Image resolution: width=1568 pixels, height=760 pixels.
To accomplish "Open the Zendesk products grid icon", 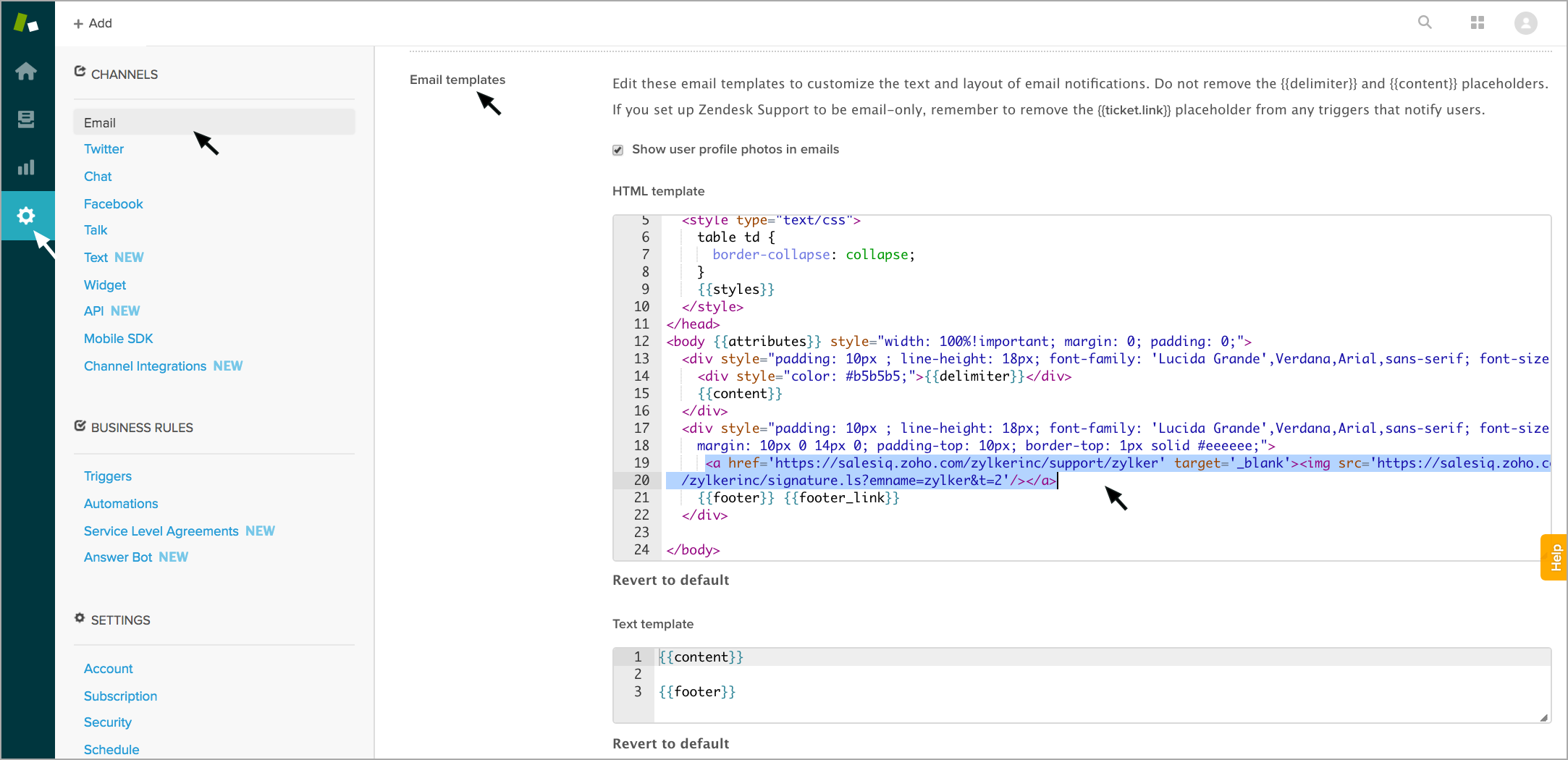I will click(1478, 23).
